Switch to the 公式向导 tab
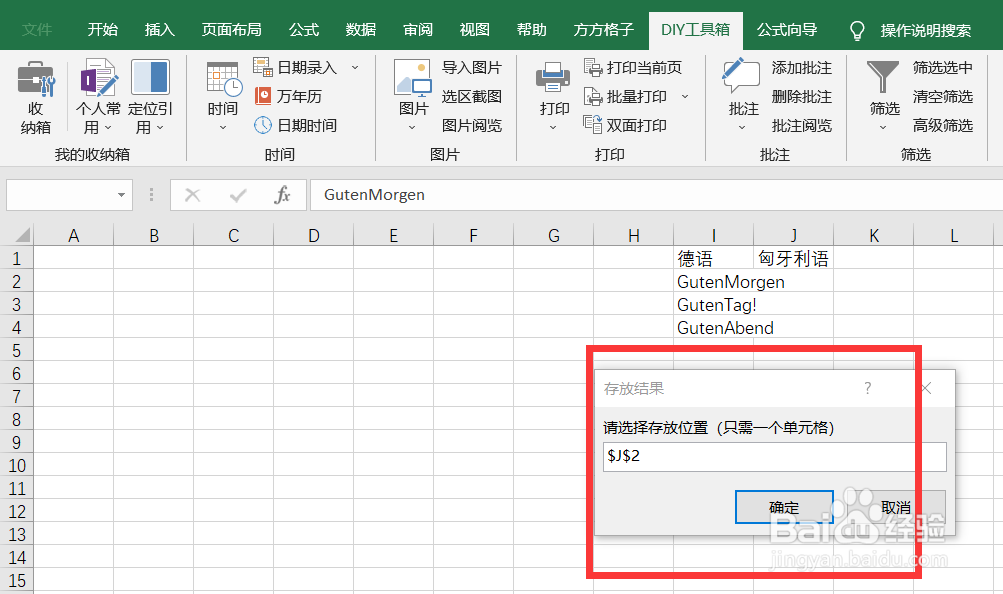 click(787, 29)
